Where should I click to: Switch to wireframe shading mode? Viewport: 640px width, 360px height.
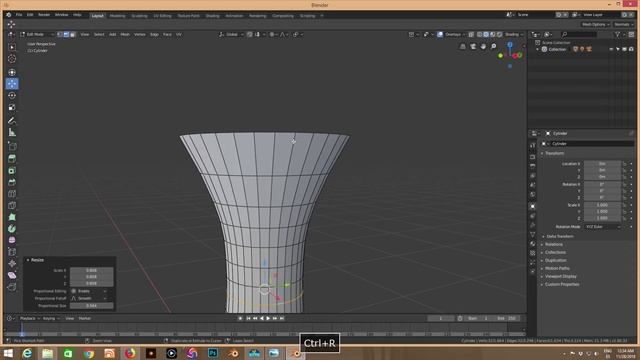pyautogui.click(x=480, y=35)
